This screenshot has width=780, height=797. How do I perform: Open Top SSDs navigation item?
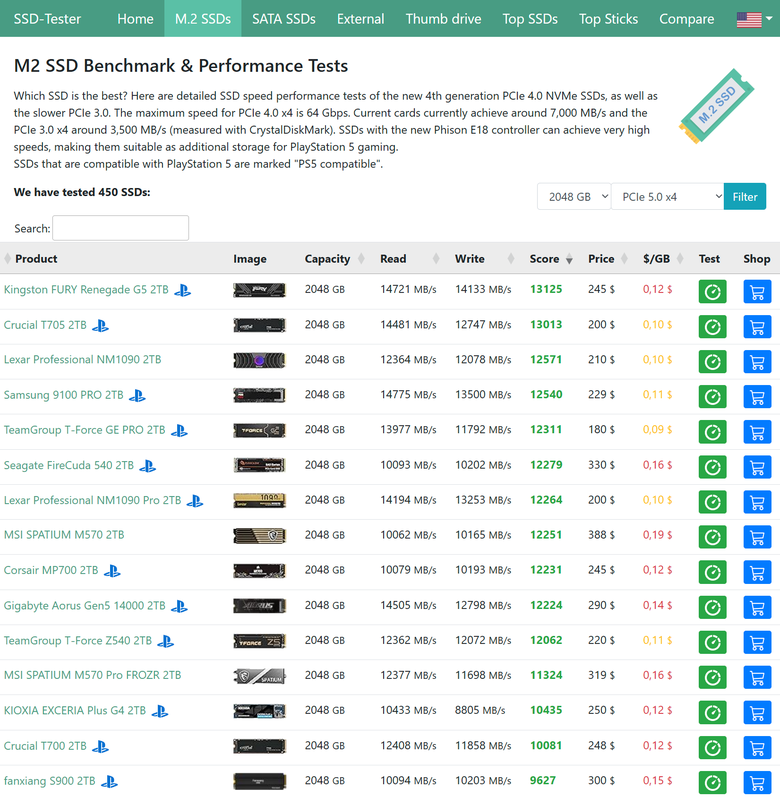pos(530,19)
